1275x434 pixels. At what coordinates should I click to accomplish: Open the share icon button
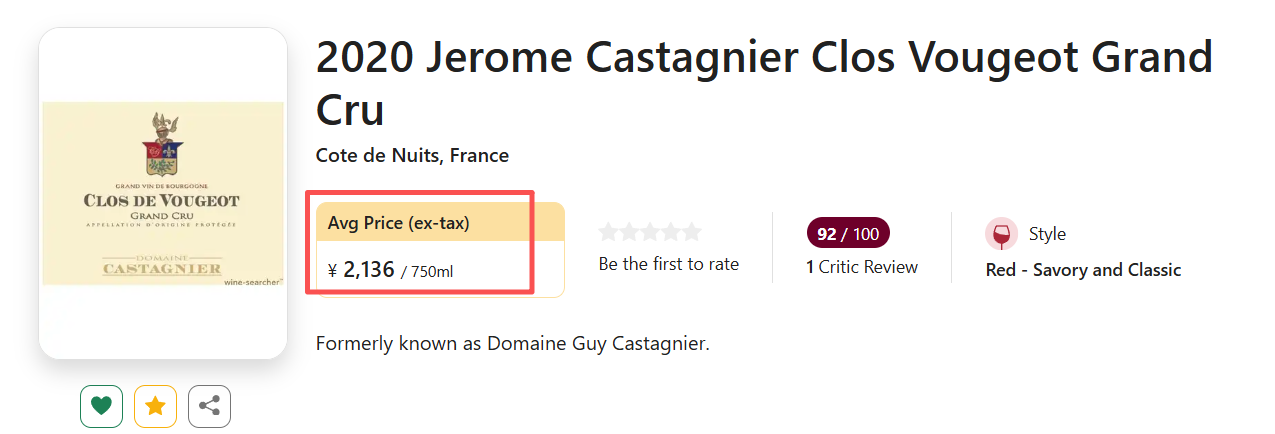click(209, 406)
